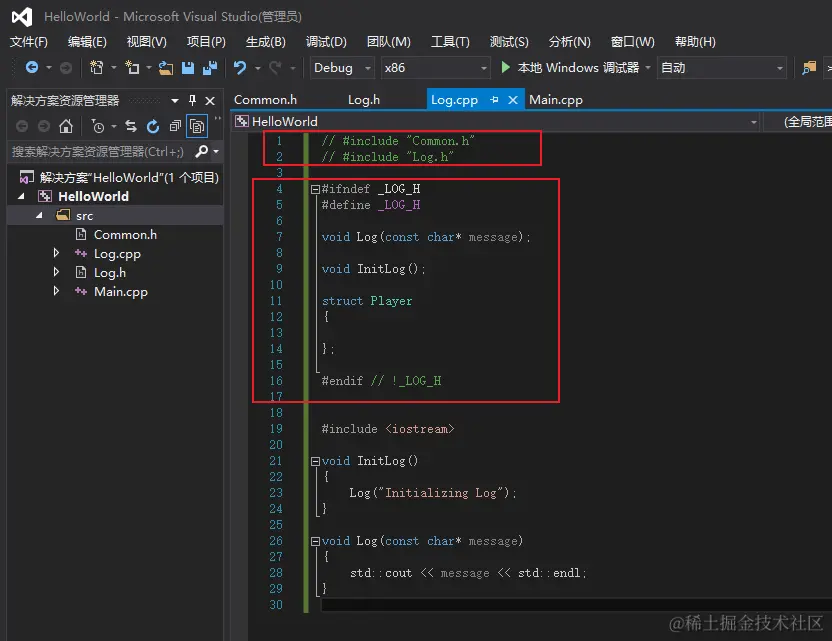The width and height of the screenshot is (832, 641).
Task: Click the Navigate Forward arrow in main toolbar
Action: tap(66, 67)
